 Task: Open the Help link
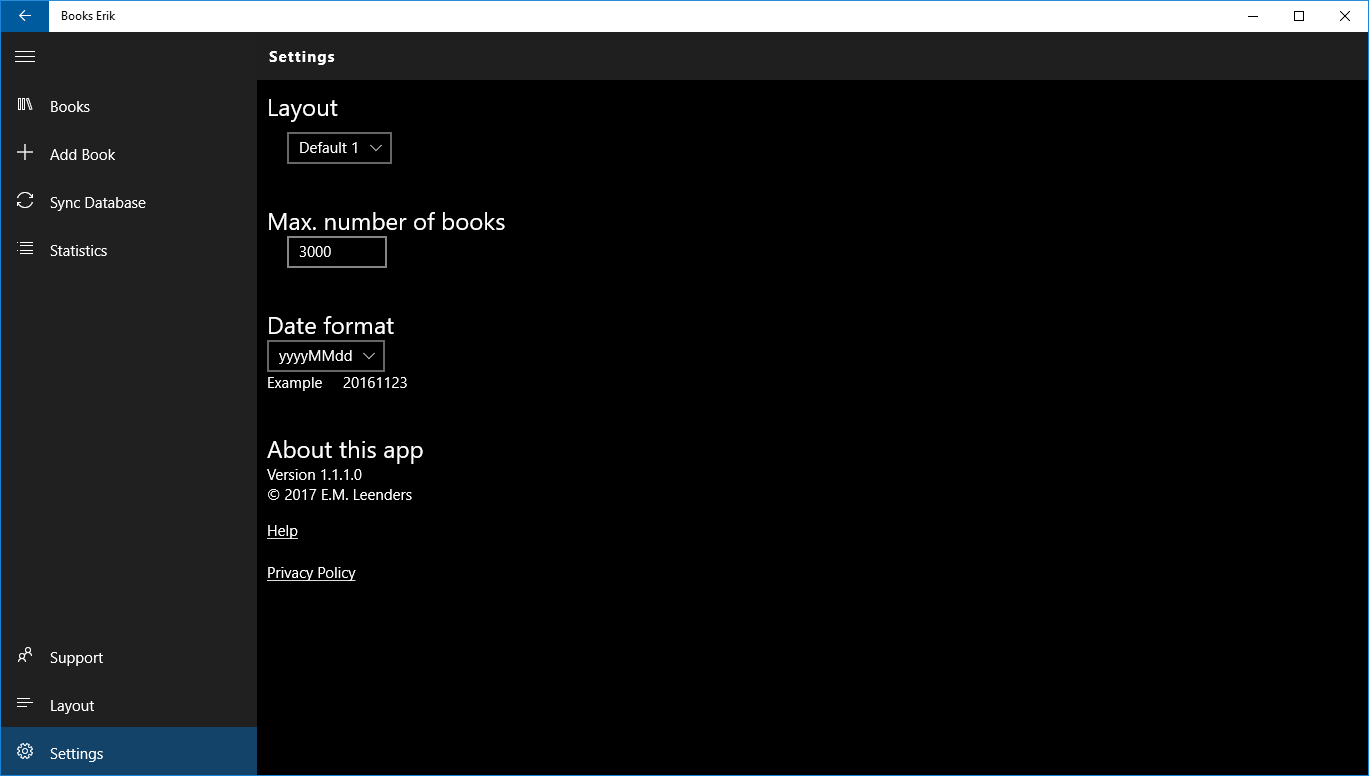(282, 531)
